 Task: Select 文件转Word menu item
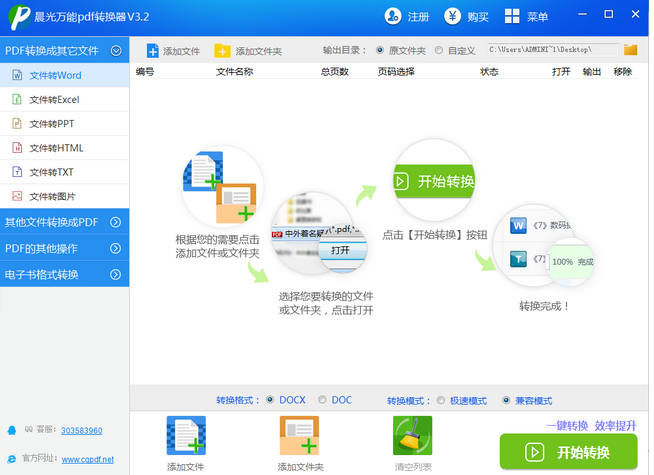(65, 75)
